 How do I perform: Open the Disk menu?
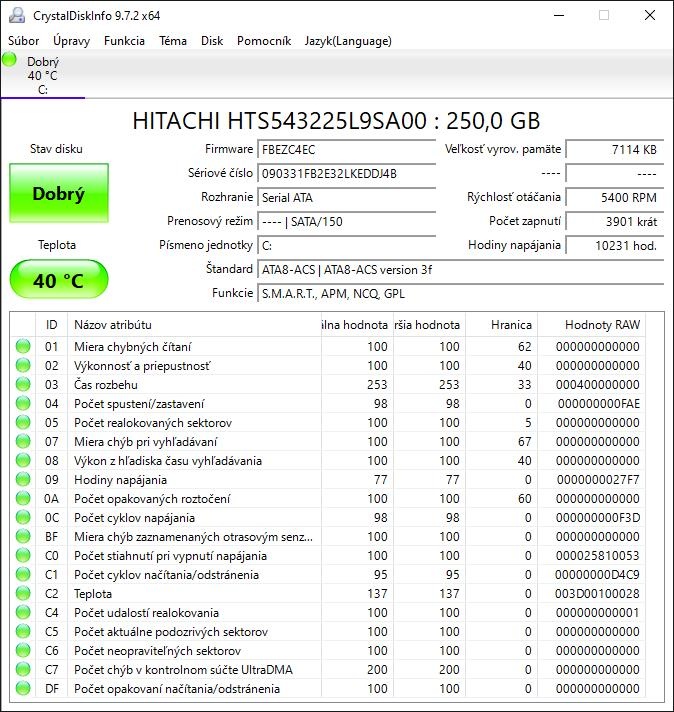coord(212,41)
